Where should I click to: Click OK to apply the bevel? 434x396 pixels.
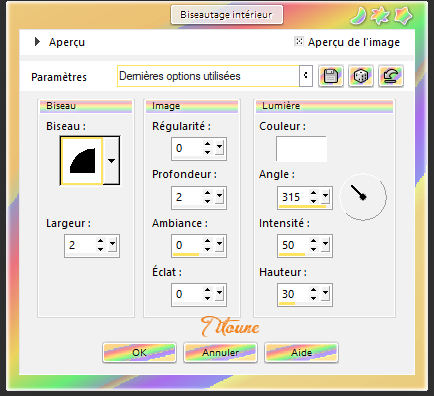(139, 353)
